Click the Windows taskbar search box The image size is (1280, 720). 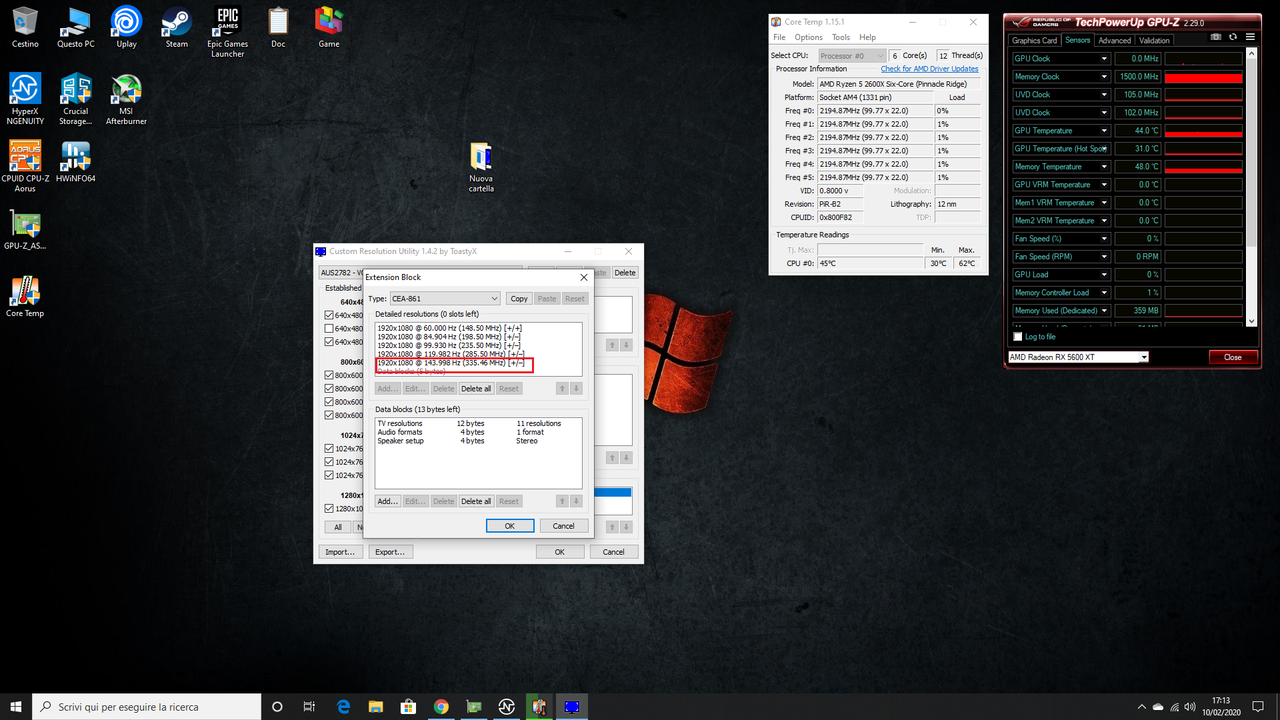(146, 706)
